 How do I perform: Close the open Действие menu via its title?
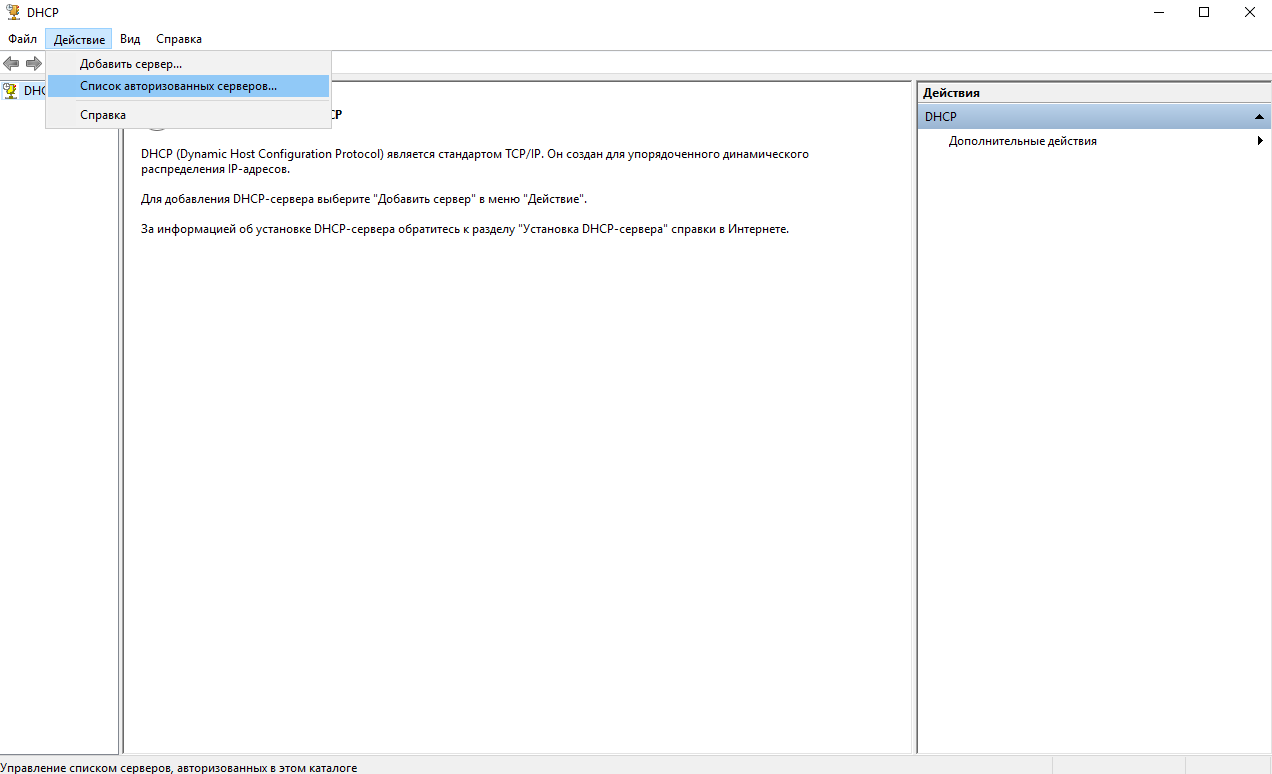pyautogui.click(x=79, y=39)
